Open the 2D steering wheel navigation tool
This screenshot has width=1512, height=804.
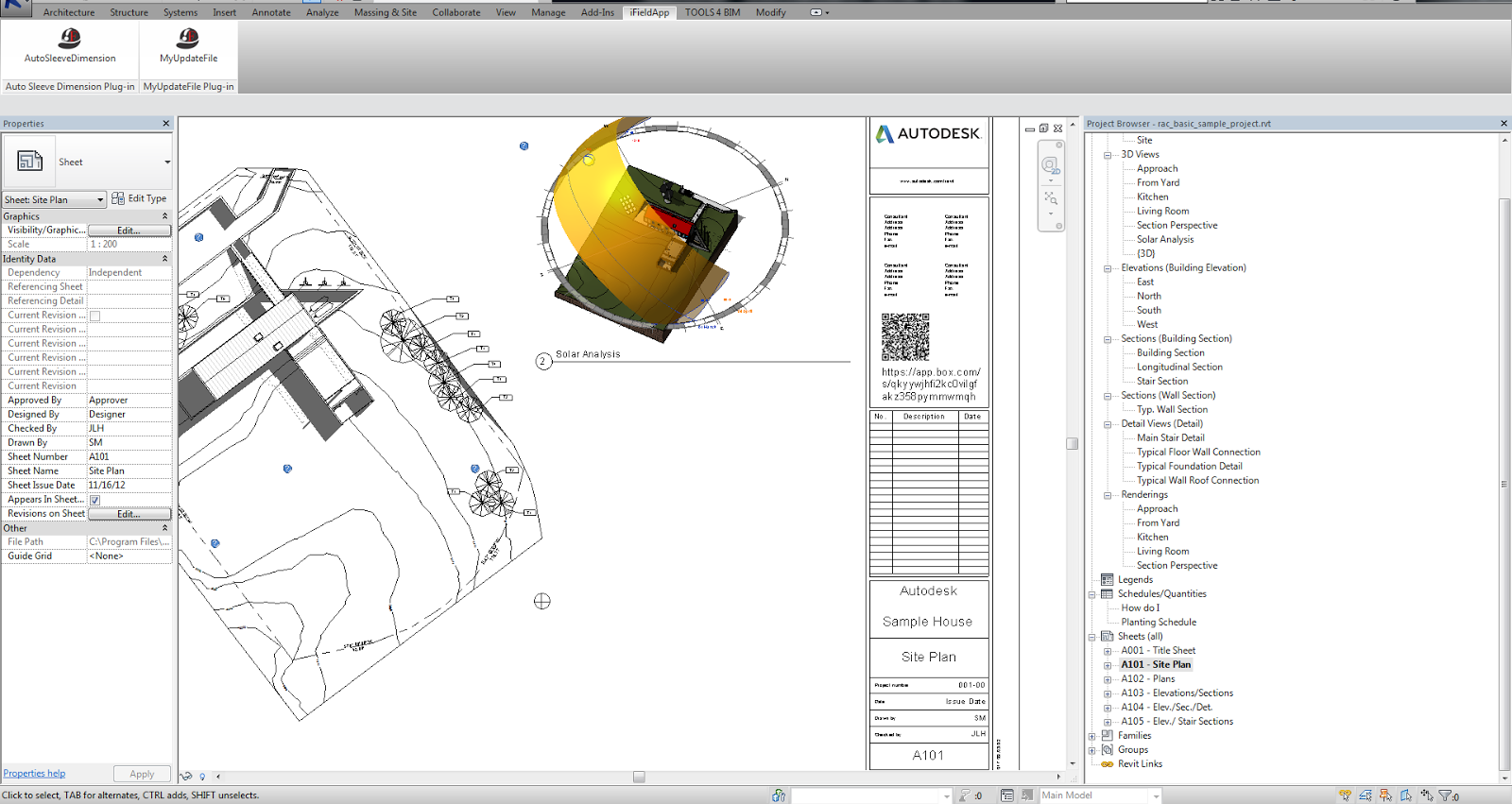(x=1050, y=166)
